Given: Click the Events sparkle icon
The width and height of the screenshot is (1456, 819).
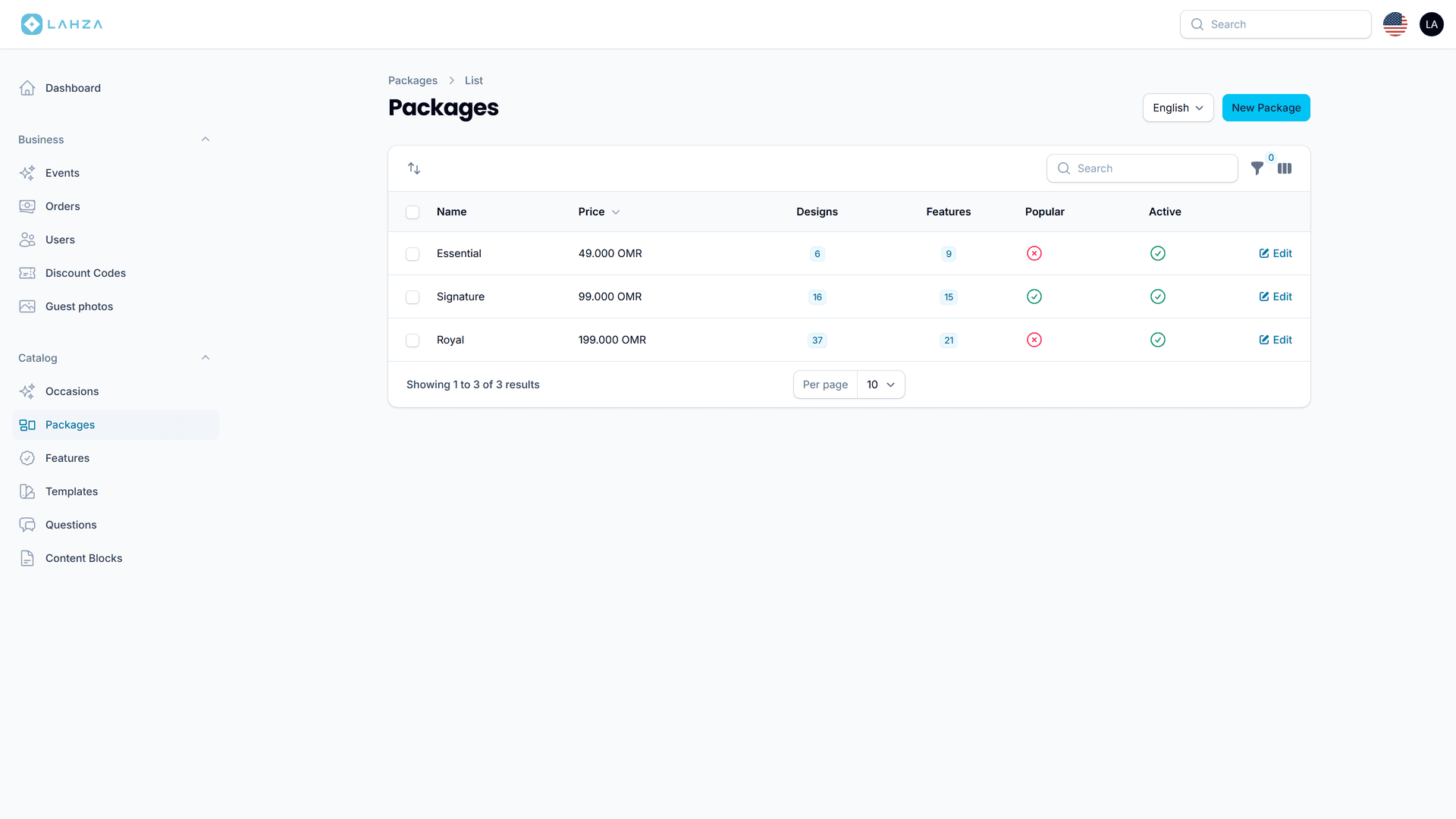Looking at the screenshot, I should pos(27,173).
